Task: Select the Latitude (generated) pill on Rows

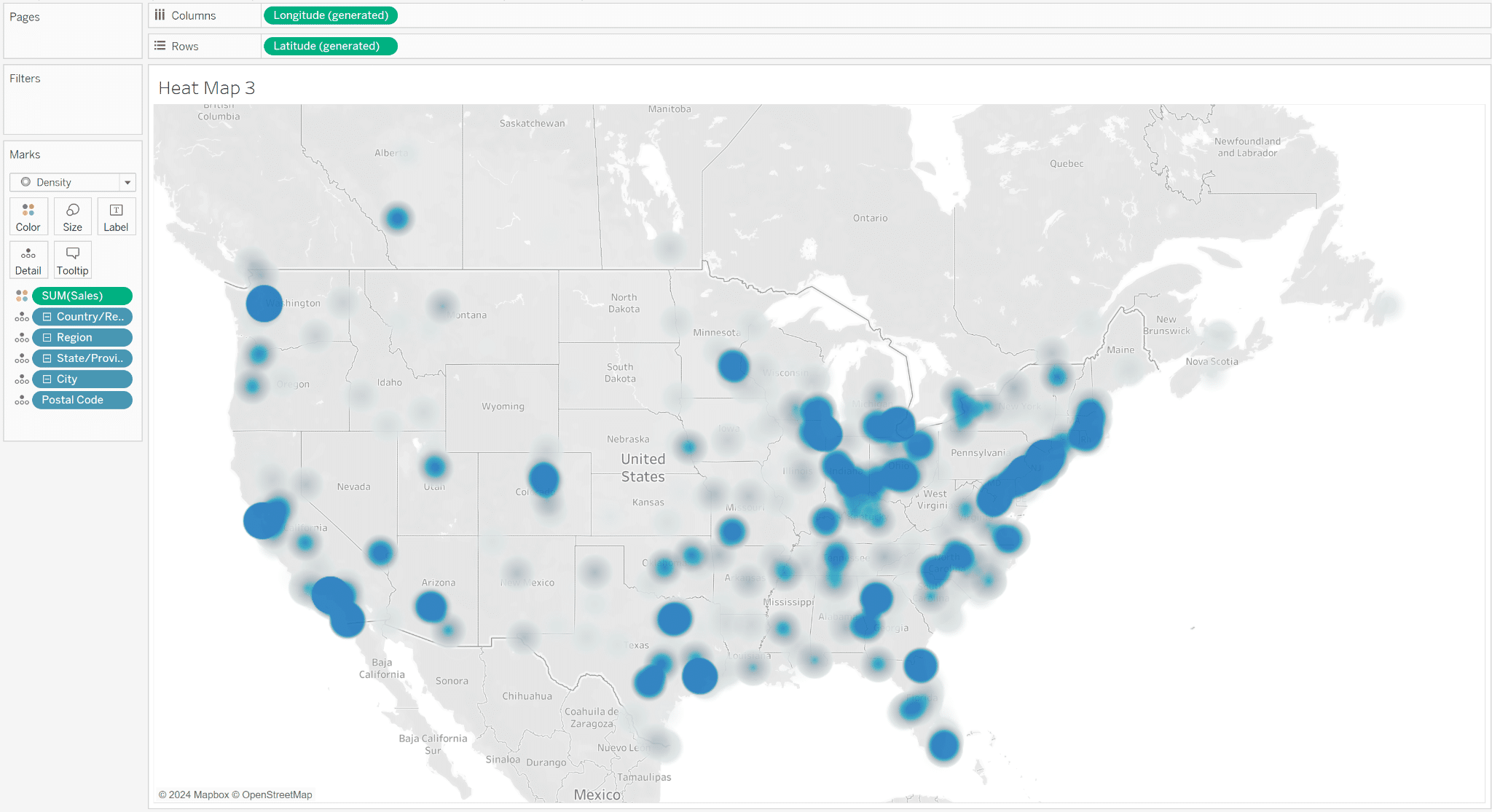Action: pyautogui.click(x=330, y=46)
